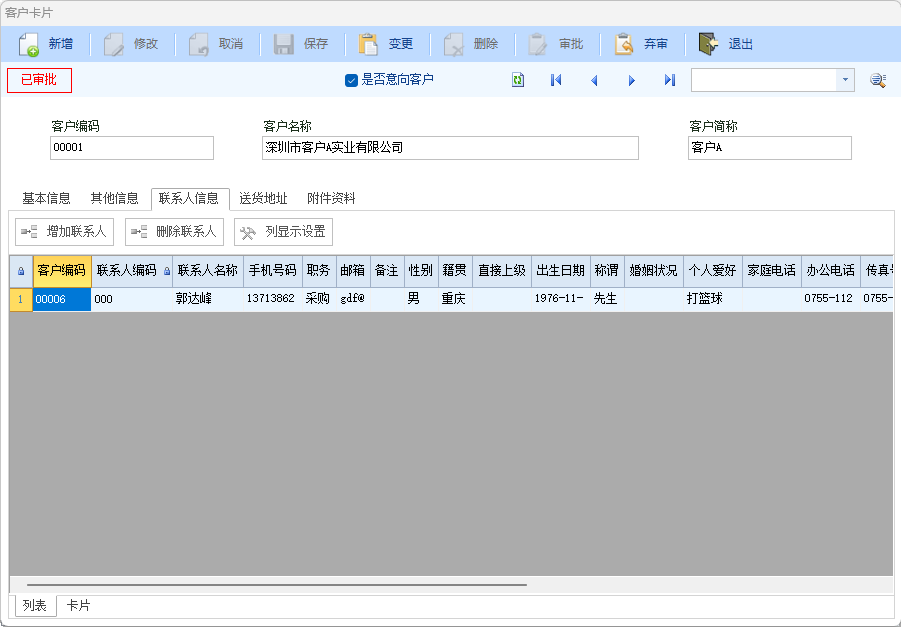This screenshot has height=627, width=901.
Task: Select the 联系人信息 tab
Action: point(190,199)
